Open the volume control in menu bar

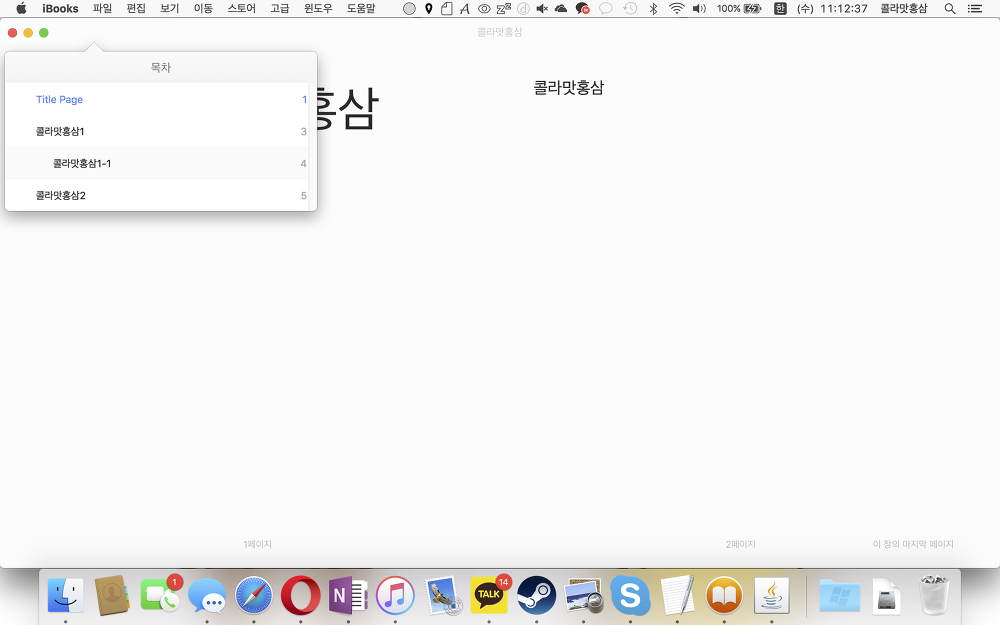(x=698, y=8)
